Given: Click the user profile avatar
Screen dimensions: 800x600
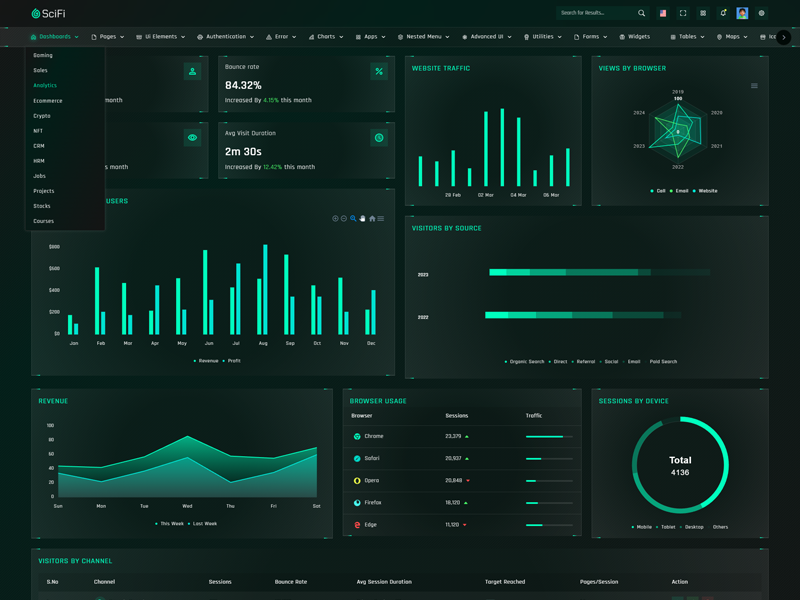Looking at the screenshot, I should (742, 13).
